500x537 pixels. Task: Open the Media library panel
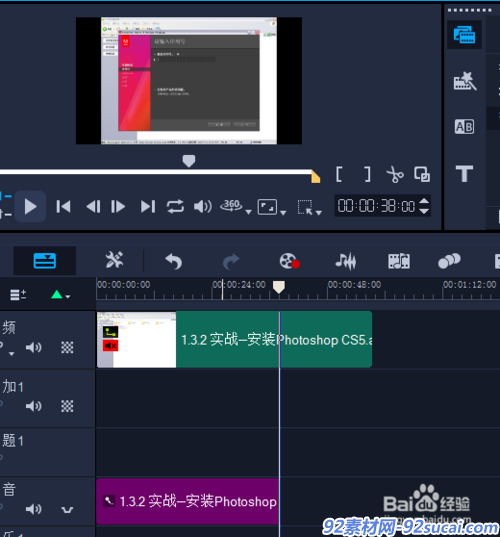coord(464,35)
